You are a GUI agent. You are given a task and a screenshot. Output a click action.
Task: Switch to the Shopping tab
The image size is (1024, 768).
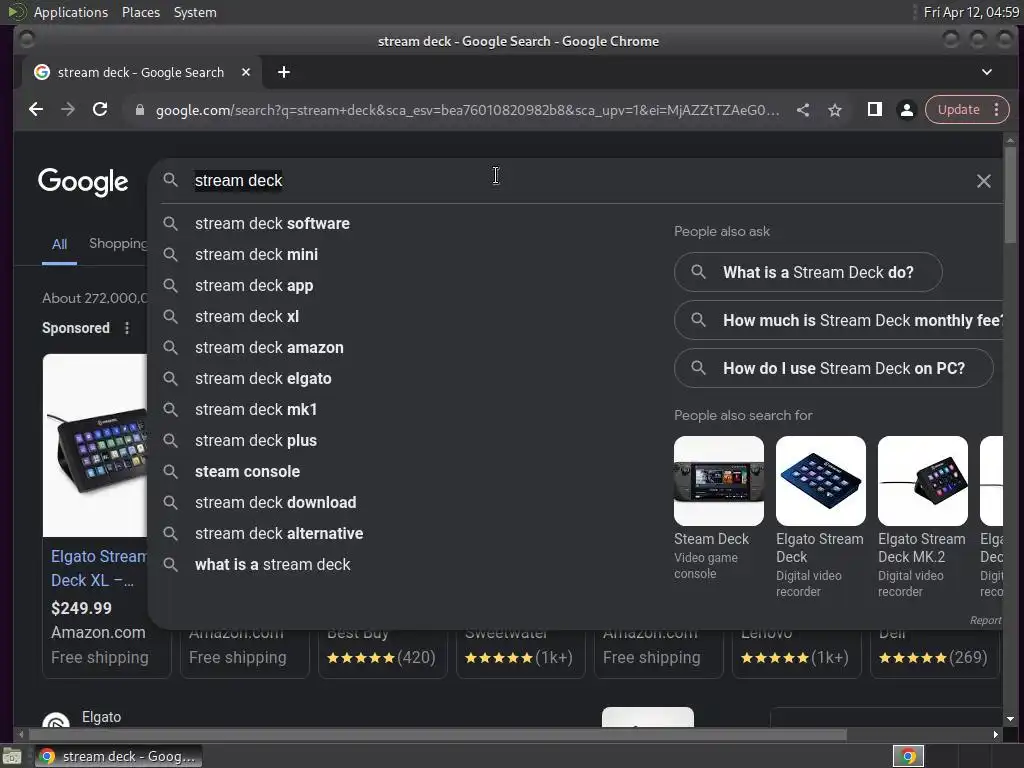click(118, 244)
